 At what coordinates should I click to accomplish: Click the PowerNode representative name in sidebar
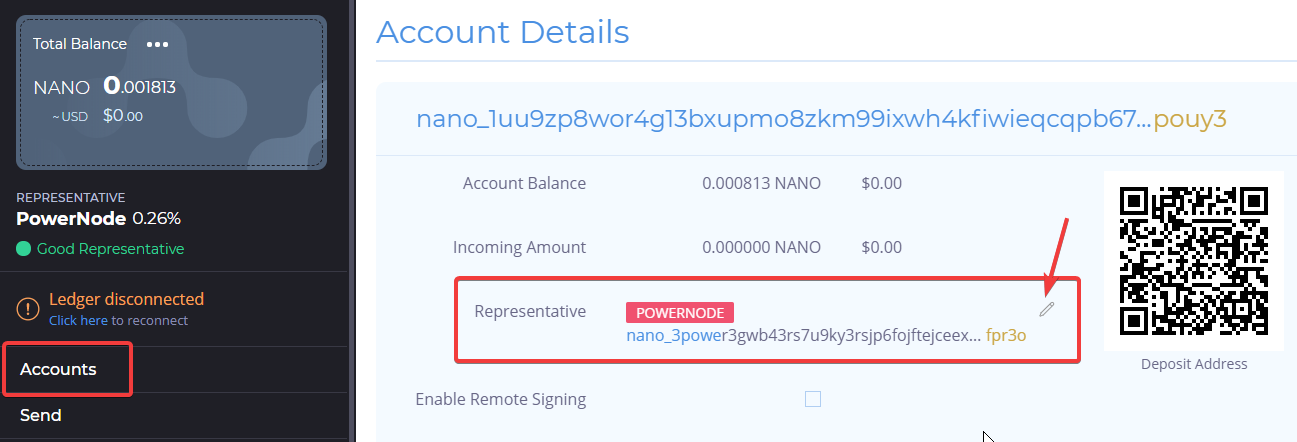(x=71, y=218)
